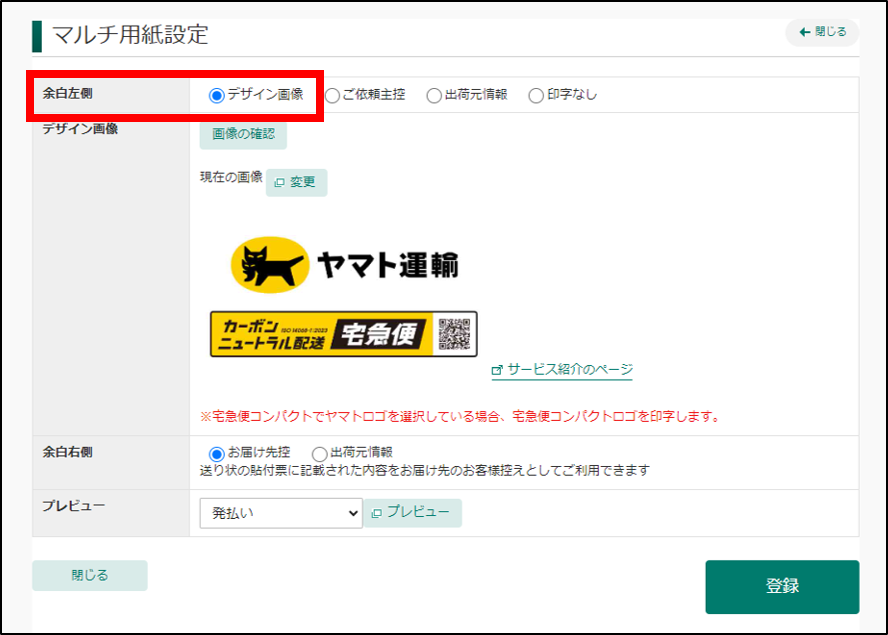Click the top-right ← 閉じる button

click(822, 32)
